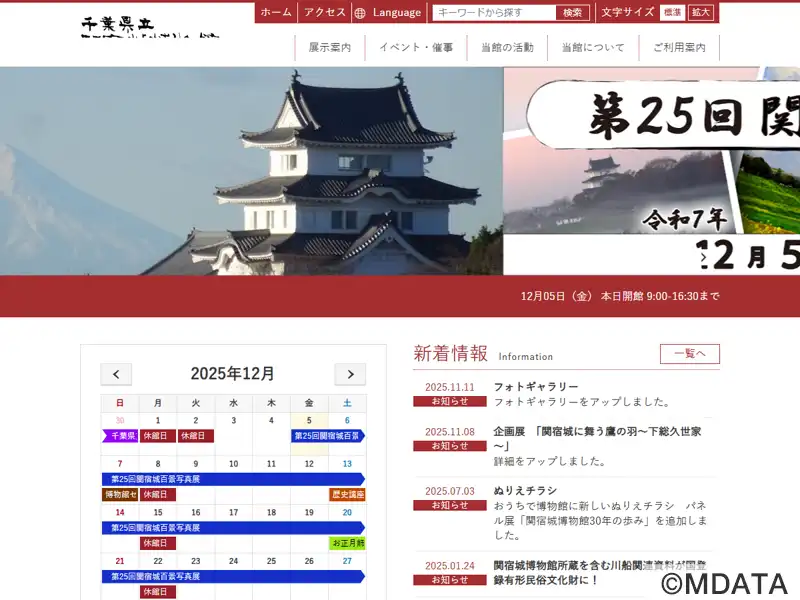
Task: Open the 当館について menu item
Action: (x=592, y=47)
